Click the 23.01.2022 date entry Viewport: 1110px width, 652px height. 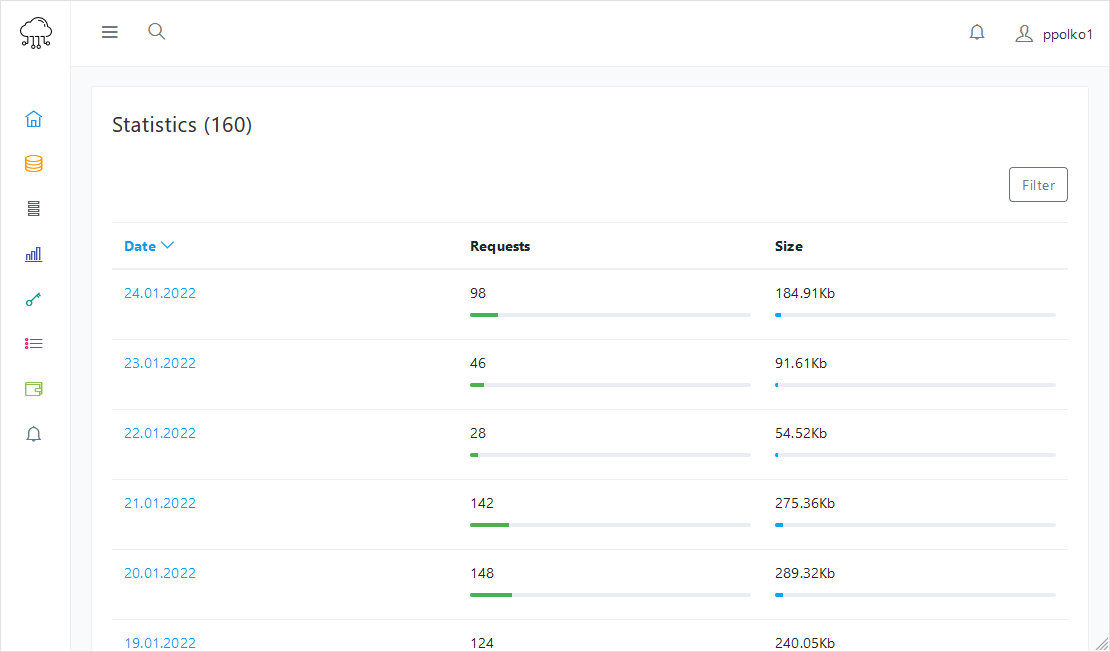[x=160, y=363]
